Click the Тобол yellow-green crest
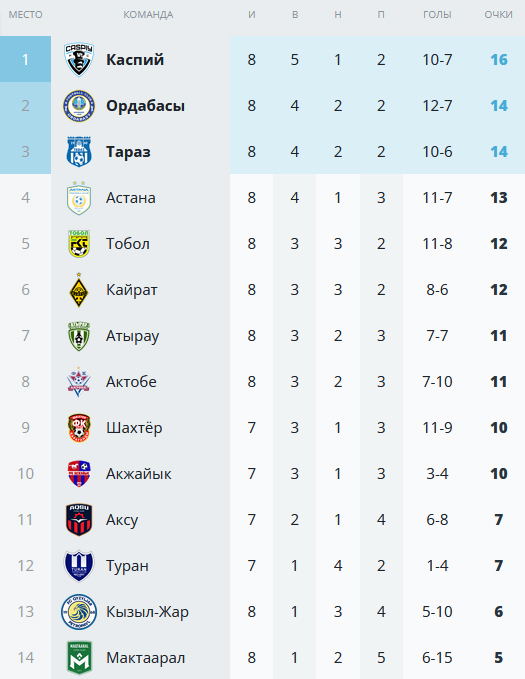Viewport: 525px width, 679px height. click(x=79, y=244)
